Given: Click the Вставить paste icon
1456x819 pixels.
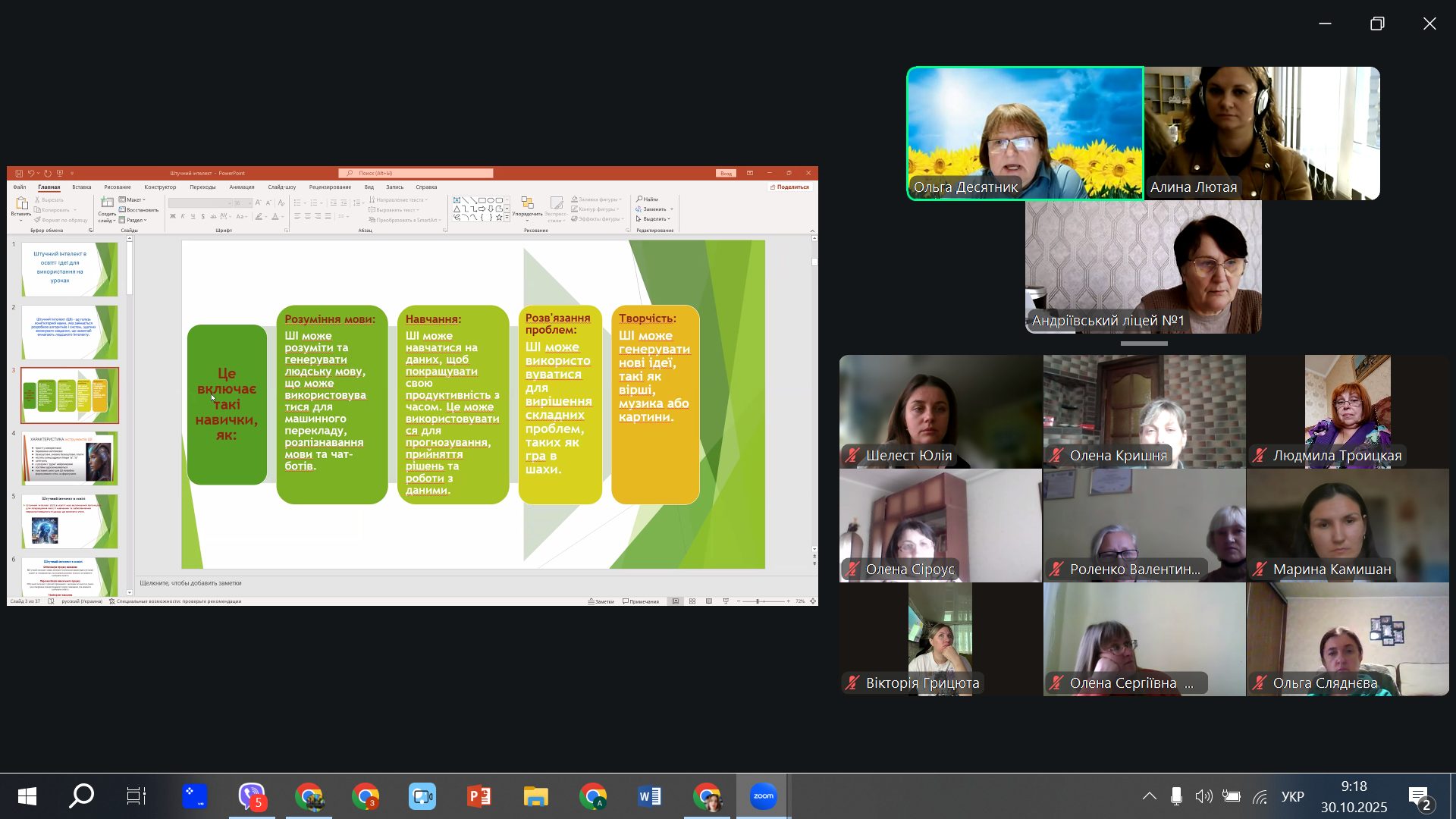Looking at the screenshot, I should [x=21, y=203].
